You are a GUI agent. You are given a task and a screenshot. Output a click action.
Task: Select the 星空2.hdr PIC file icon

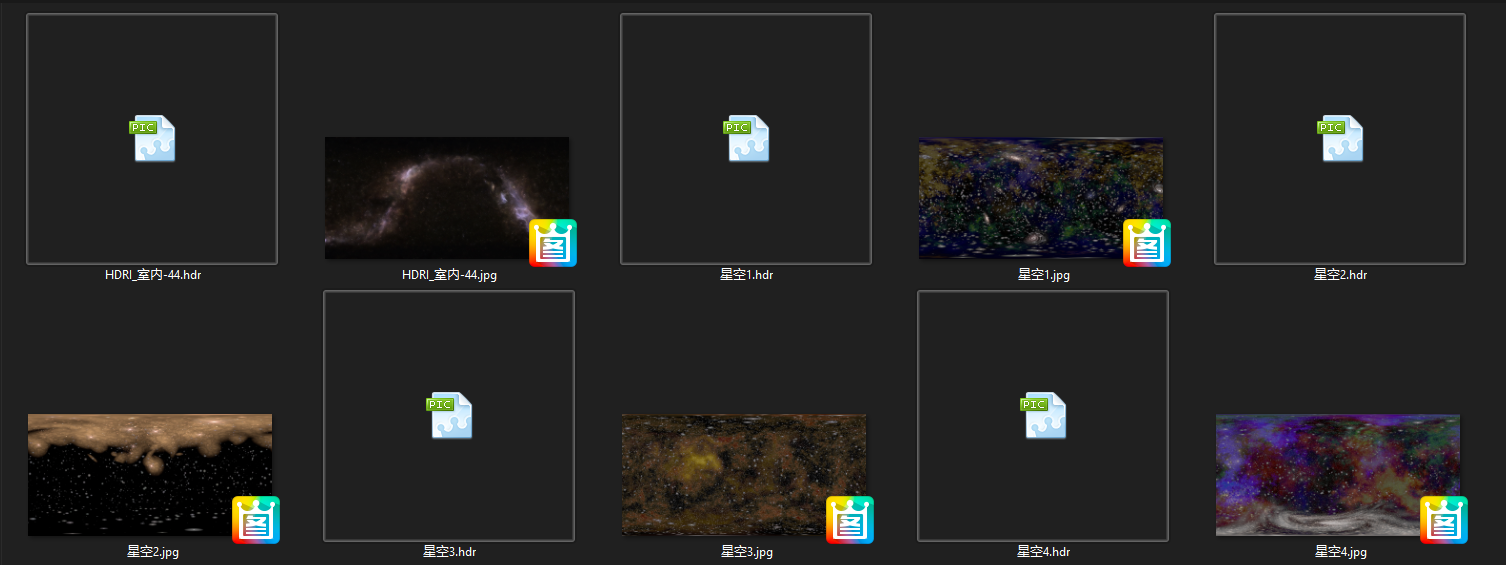[x=1340, y=138]
